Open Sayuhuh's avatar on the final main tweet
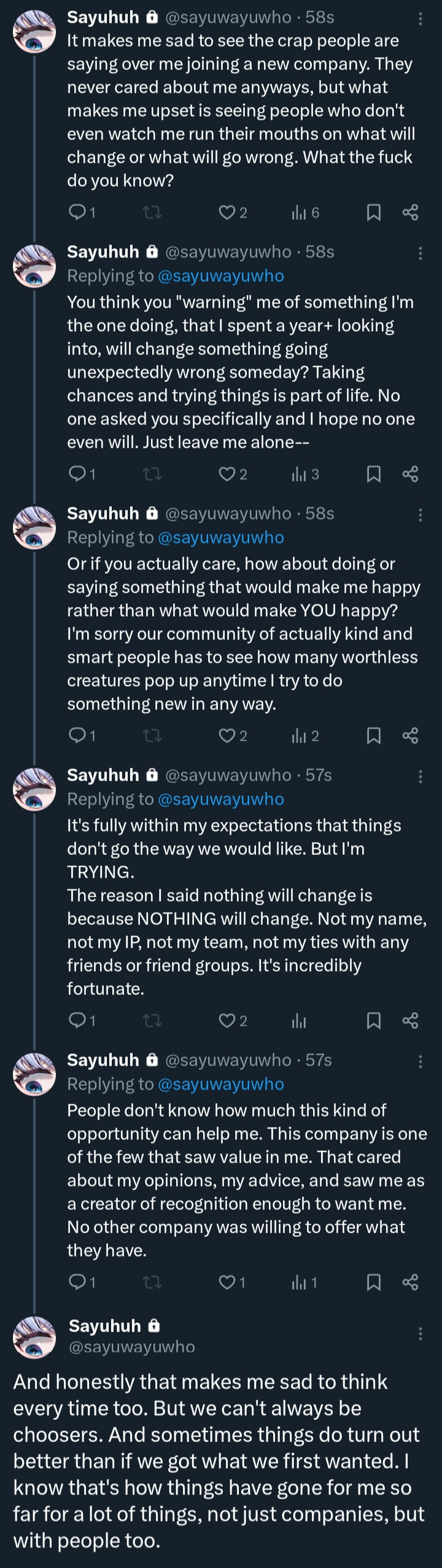 click(34, 1338)
